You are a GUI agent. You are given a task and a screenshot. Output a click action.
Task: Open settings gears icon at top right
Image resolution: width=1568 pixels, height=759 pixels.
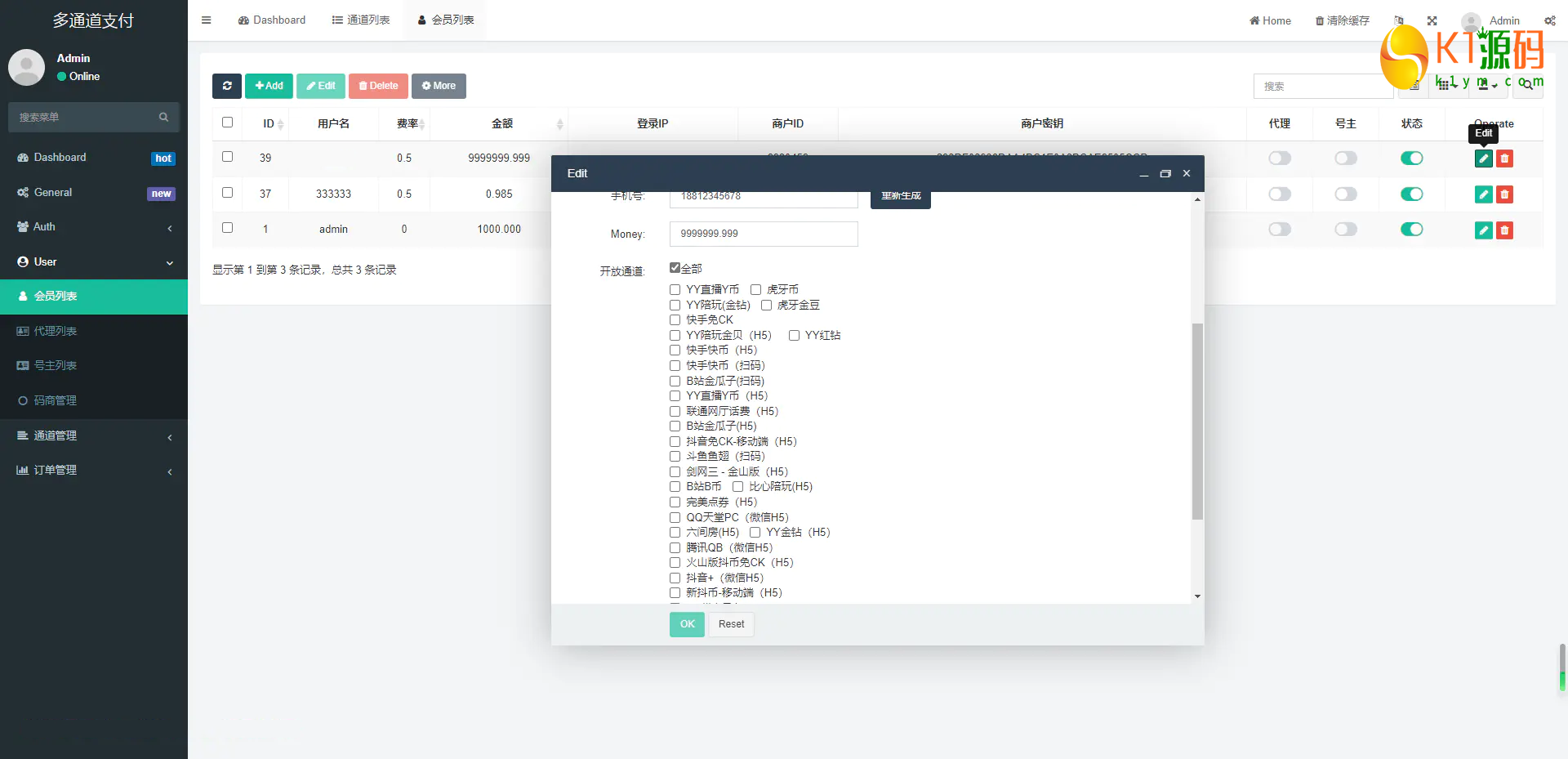[1550, 20]
